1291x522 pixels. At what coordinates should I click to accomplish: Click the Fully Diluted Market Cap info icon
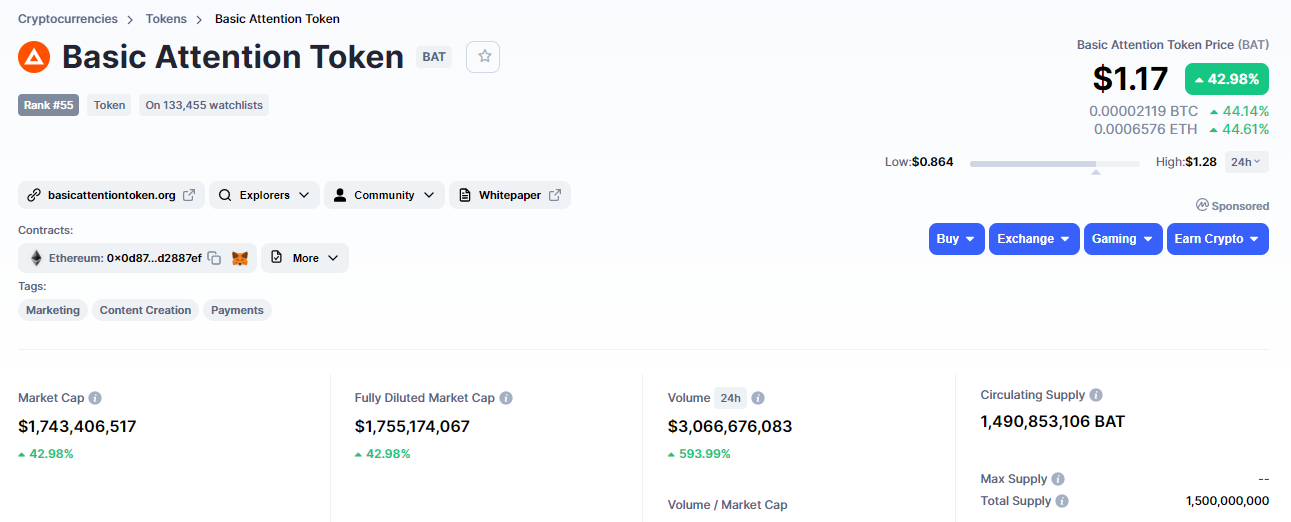pyautogui.click(x=506, y=398)
